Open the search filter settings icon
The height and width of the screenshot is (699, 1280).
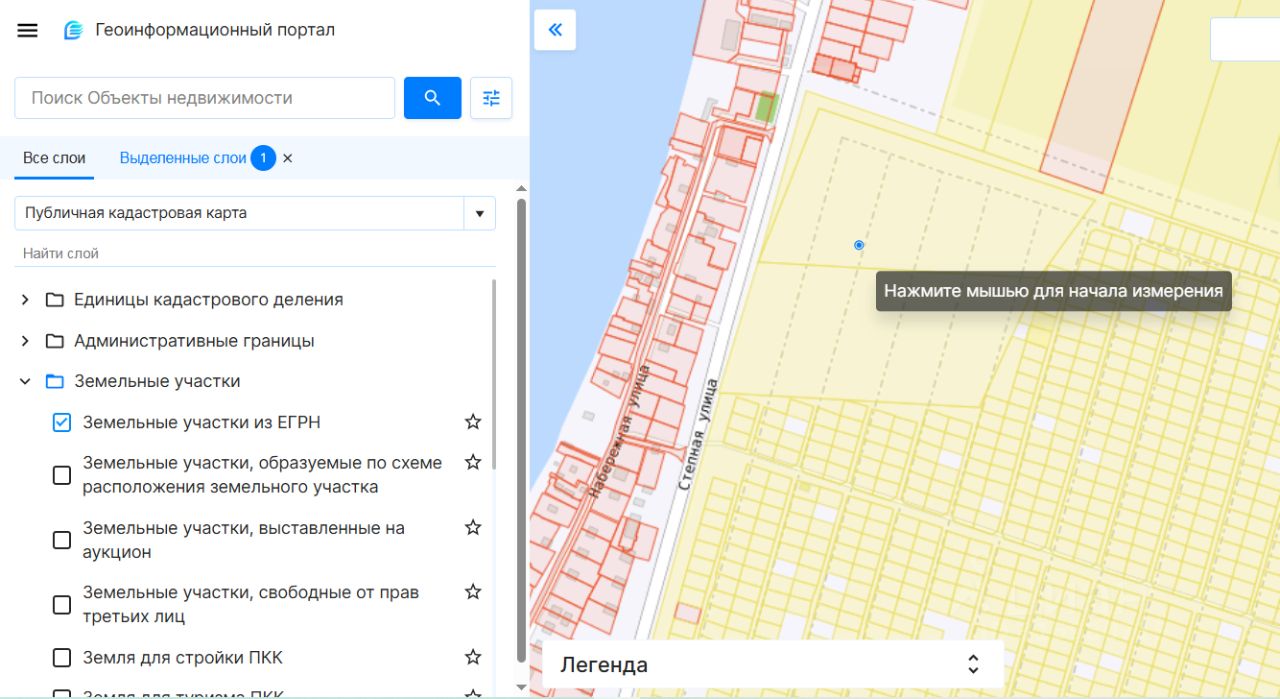pyautogui.click(x=491, y=98)
